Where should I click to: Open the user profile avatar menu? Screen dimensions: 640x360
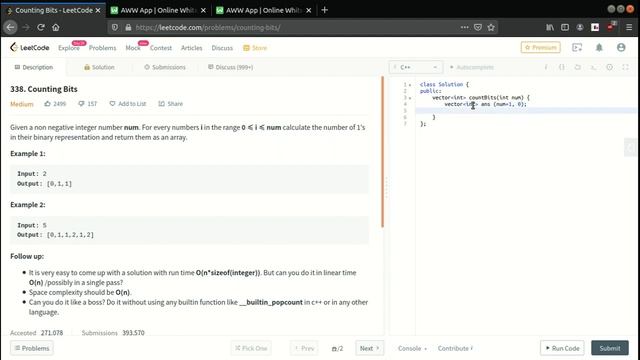point(621,48)
